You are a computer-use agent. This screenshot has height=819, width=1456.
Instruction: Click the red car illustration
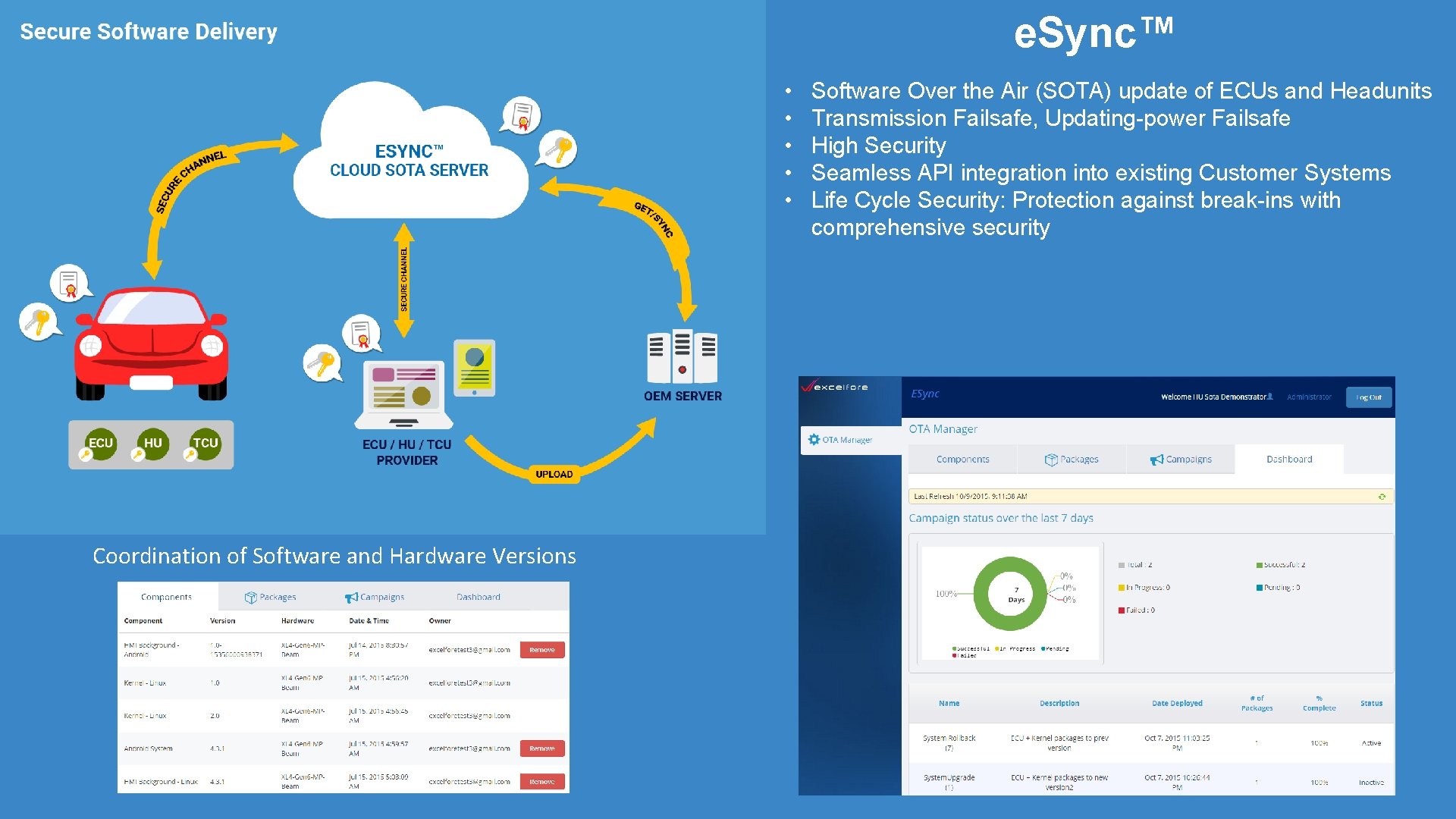(151, 343)
